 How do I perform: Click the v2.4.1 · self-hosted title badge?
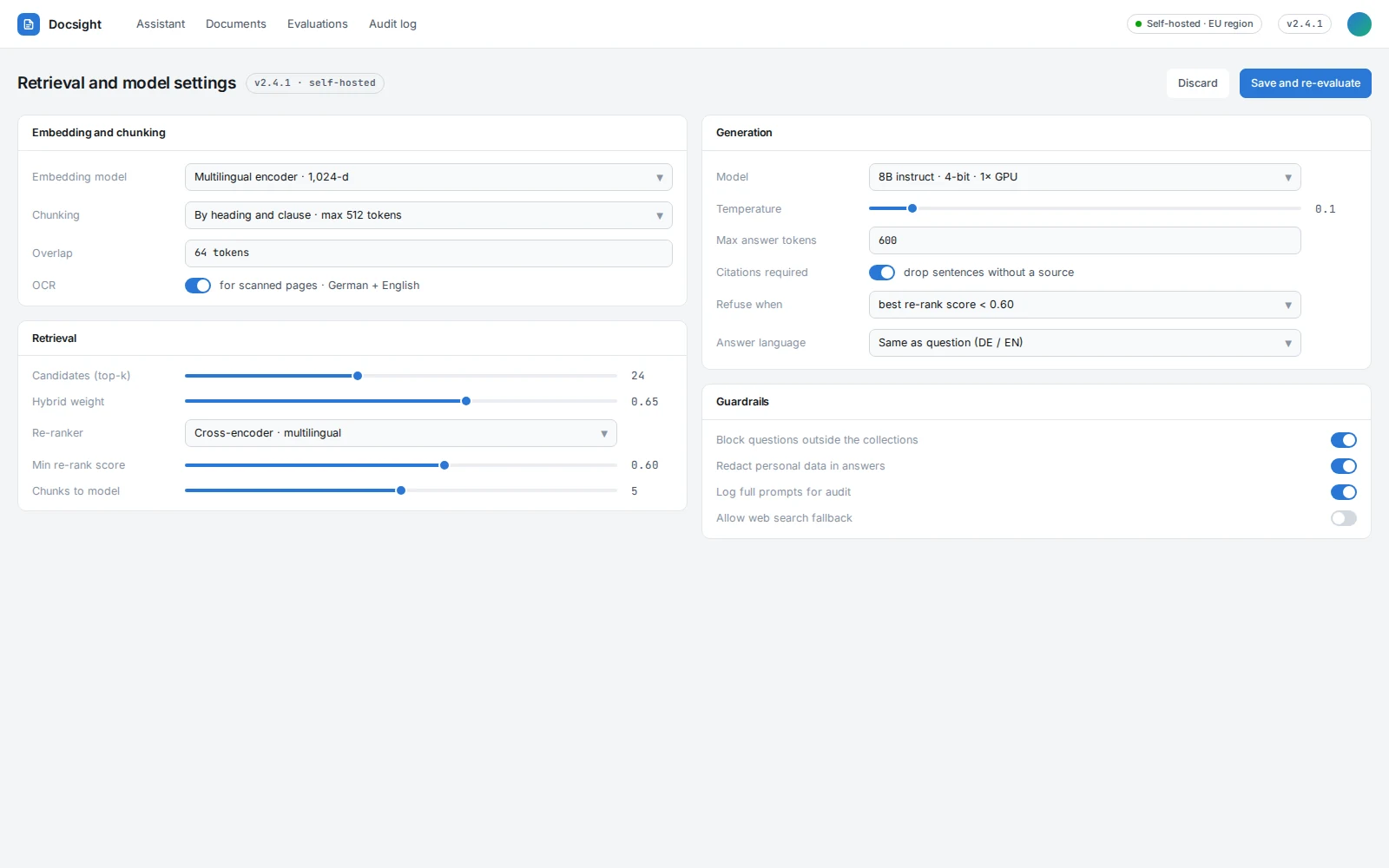click(x=315, y=83)
